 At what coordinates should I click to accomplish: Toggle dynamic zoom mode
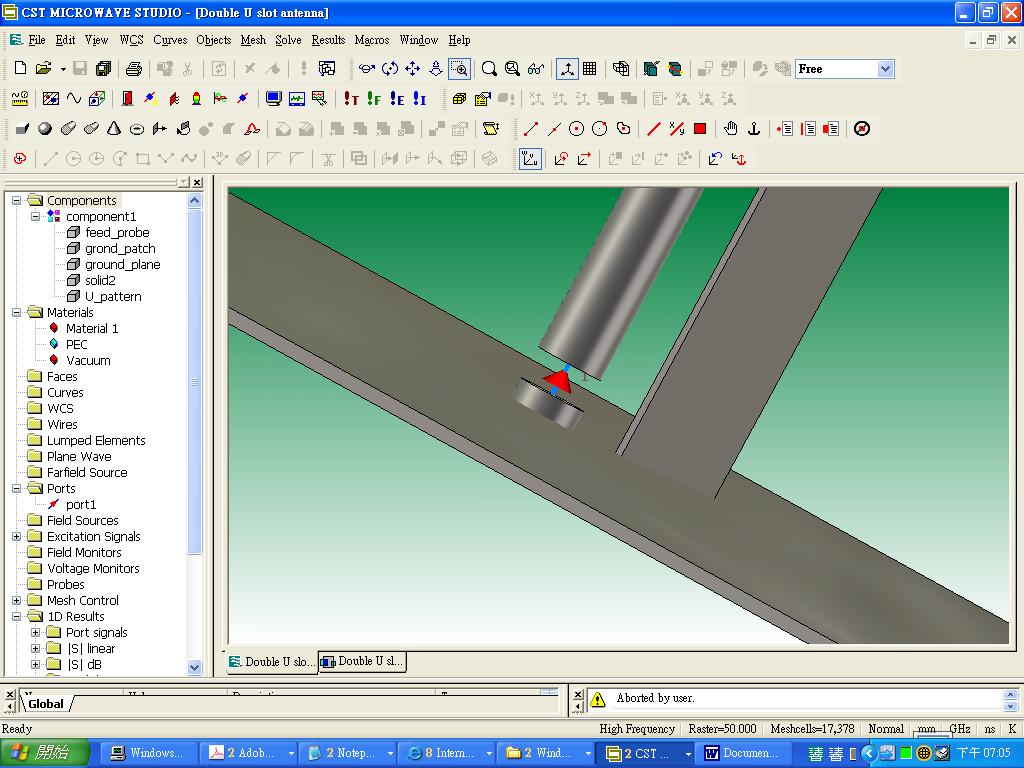tap(436, 69)
